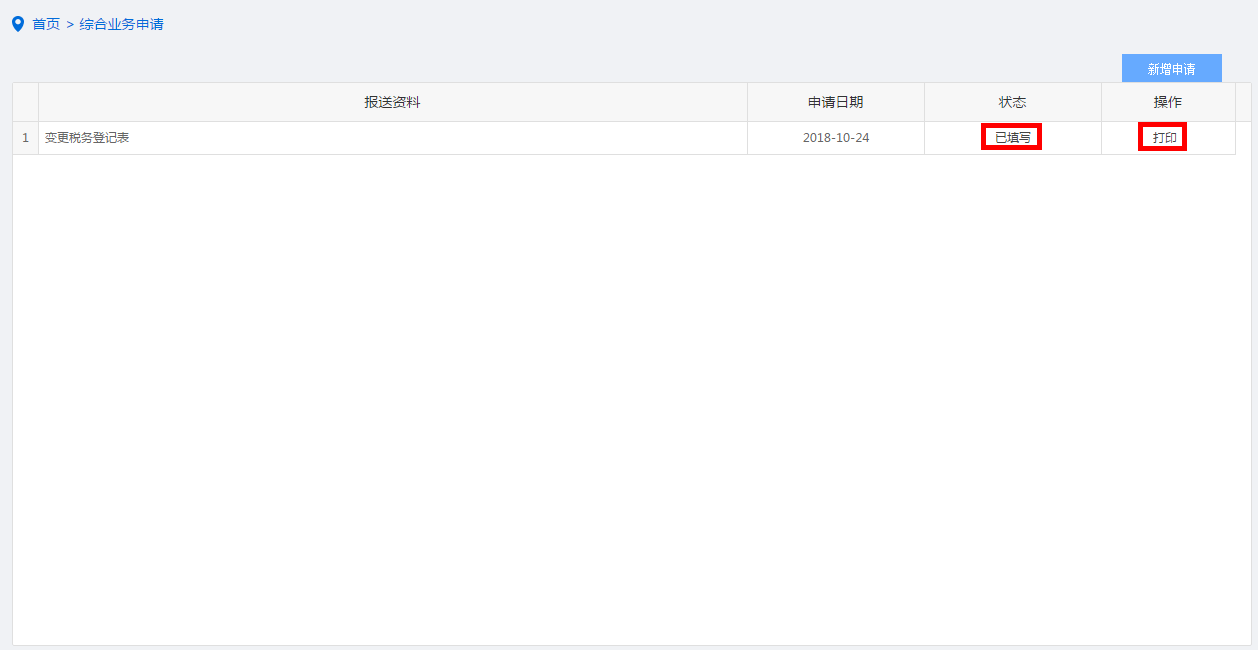This screenshot has height=650, width=1258.
Task: Go to 首页 breadcrumb link
Action: point(46,24)
